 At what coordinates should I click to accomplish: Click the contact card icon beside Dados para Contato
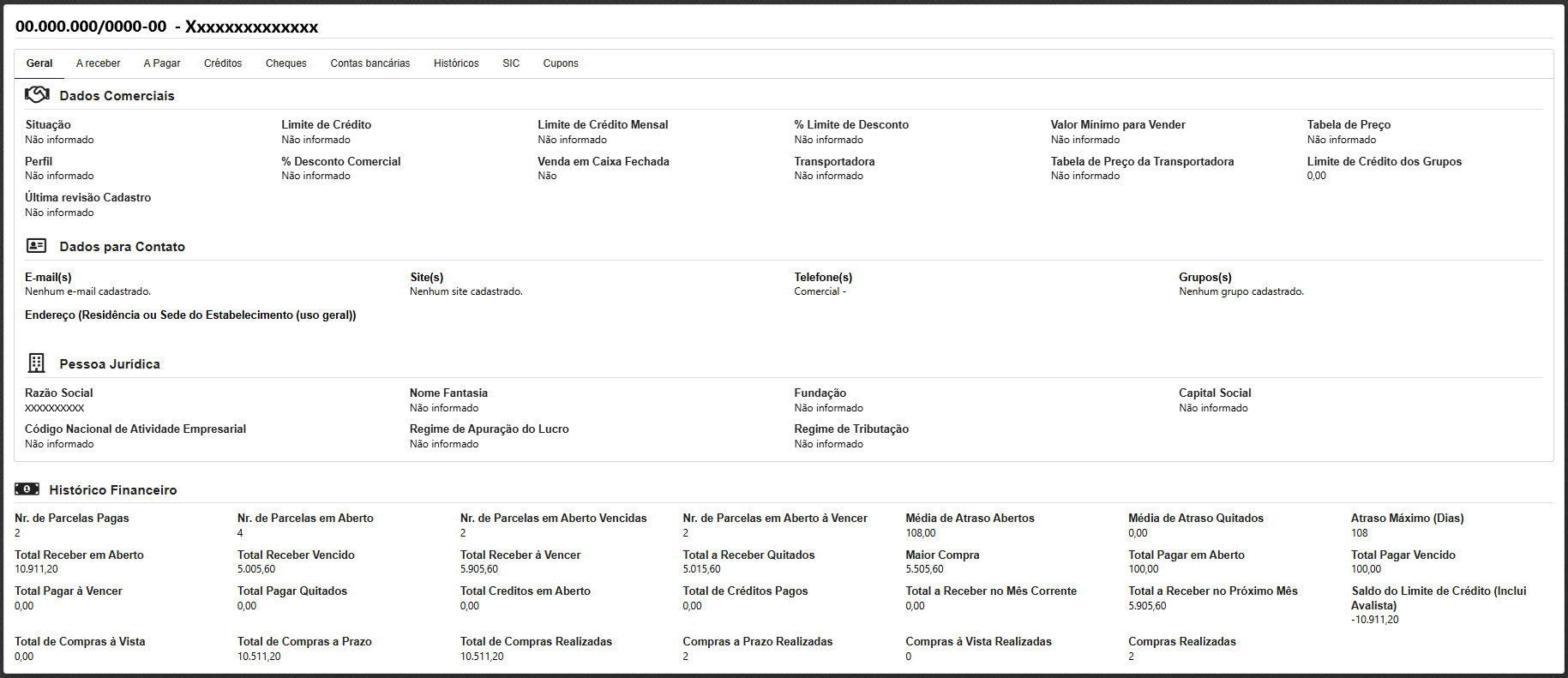(x=37, y=246)
